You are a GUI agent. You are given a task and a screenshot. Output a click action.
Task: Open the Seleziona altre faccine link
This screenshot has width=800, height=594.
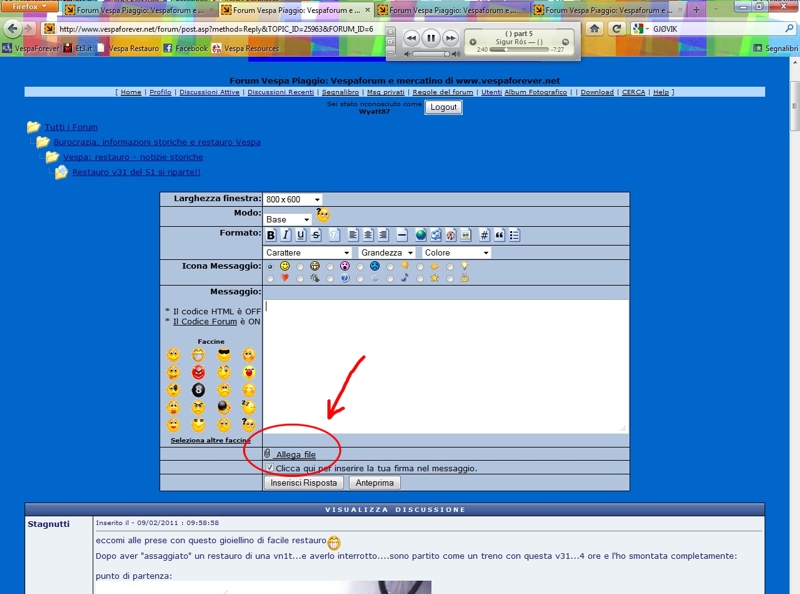pyautogui.click(x=210, y=440)
